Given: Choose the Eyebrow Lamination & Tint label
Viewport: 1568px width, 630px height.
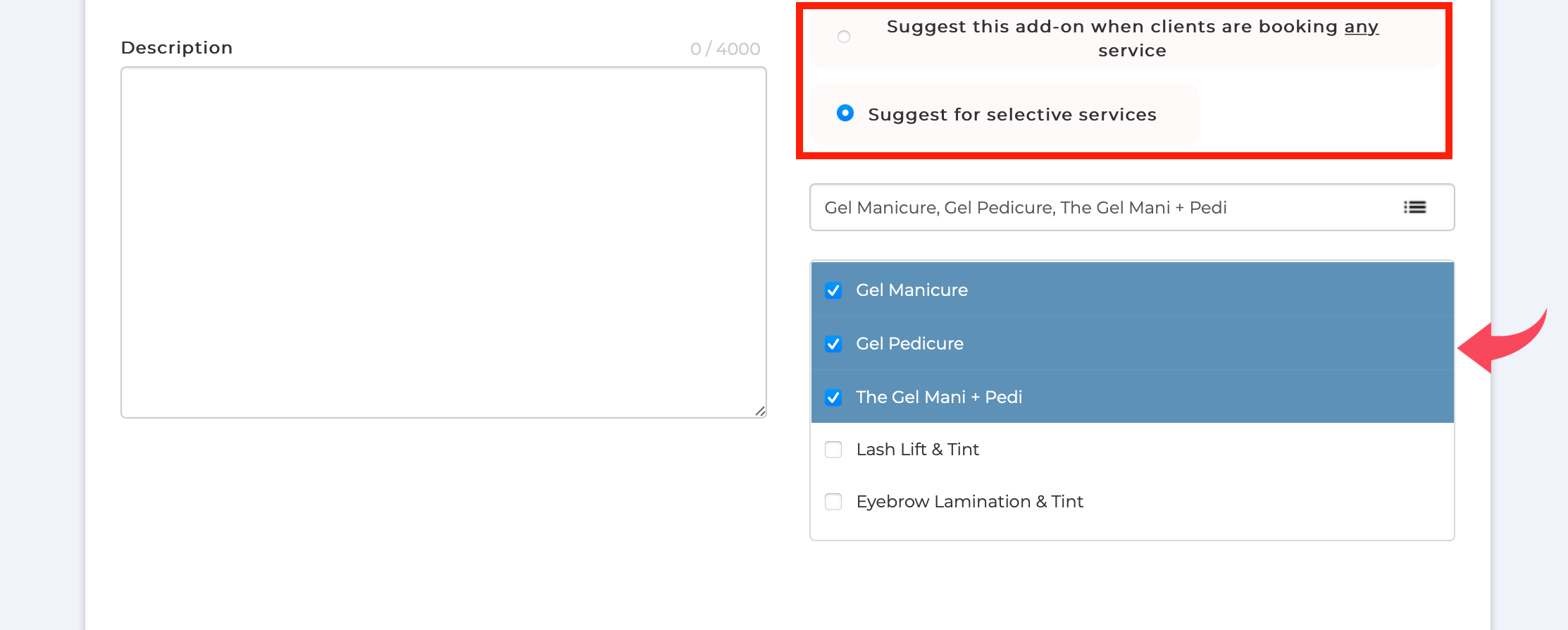Looking at the screenshot, I should click(969, 501).
